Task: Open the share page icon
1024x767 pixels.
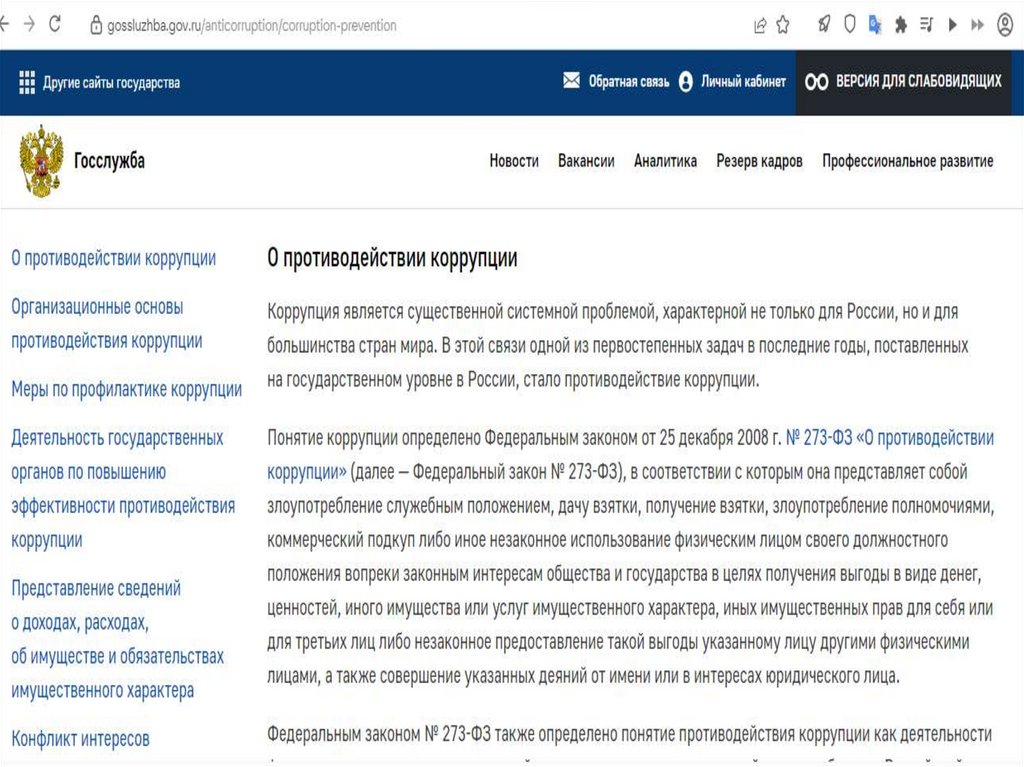Action: (x=761, y=25)
